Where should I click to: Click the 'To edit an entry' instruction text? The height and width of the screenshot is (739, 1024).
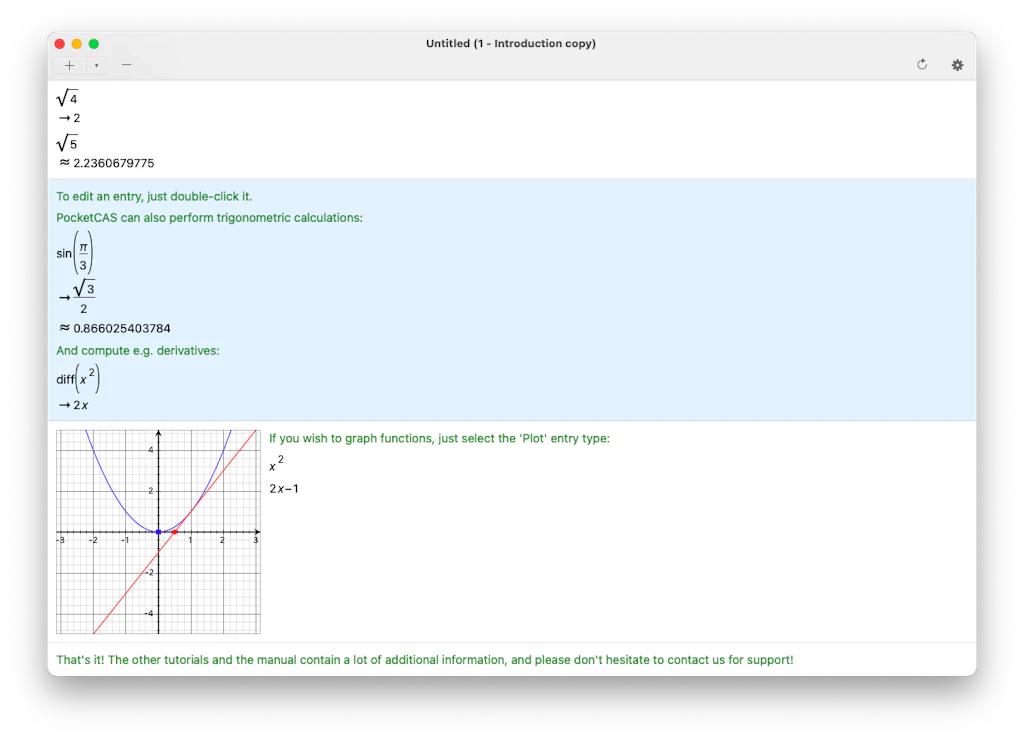pos(154,196)
